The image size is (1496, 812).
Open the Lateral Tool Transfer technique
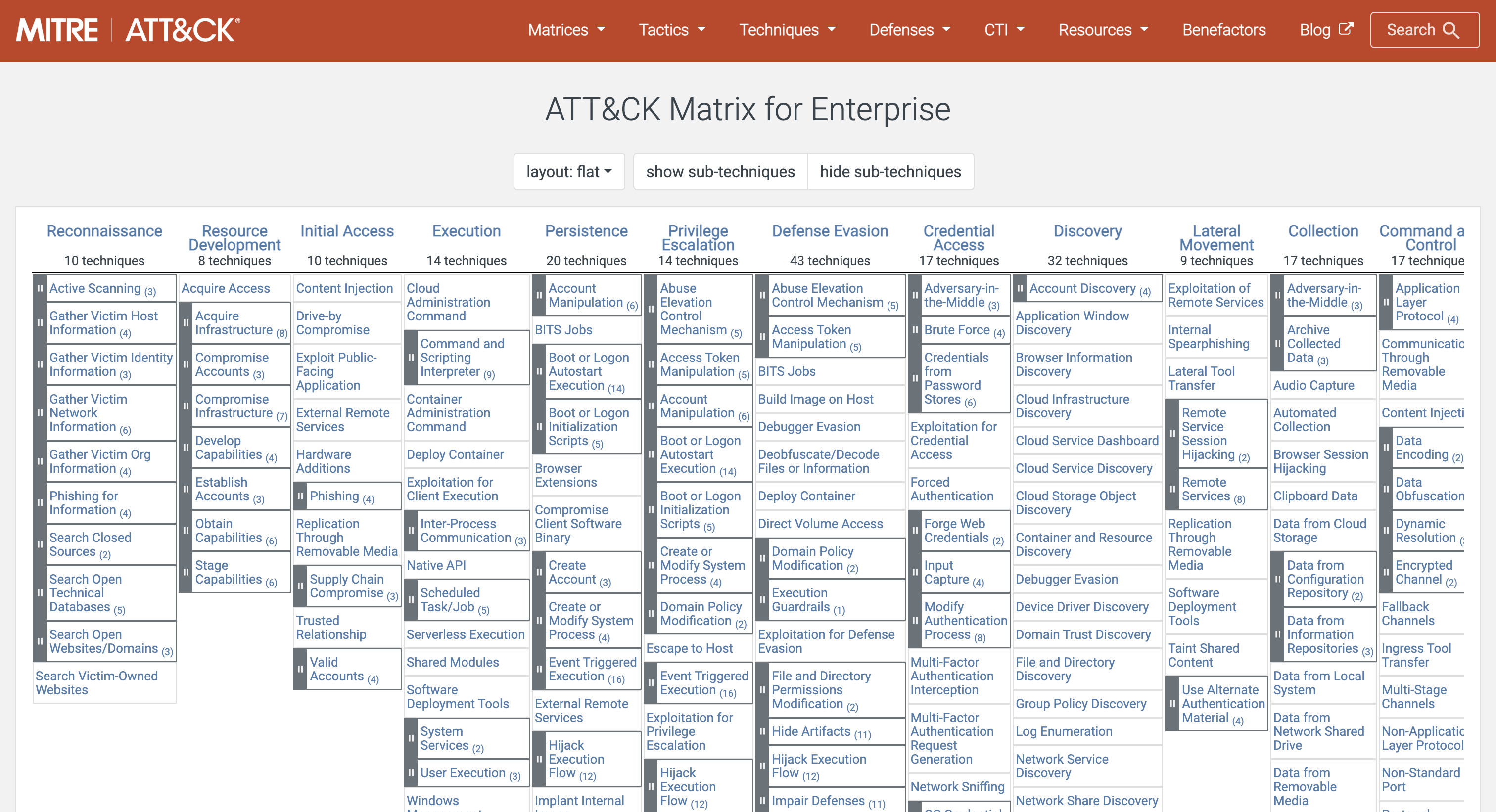(x=1201, y=378)
